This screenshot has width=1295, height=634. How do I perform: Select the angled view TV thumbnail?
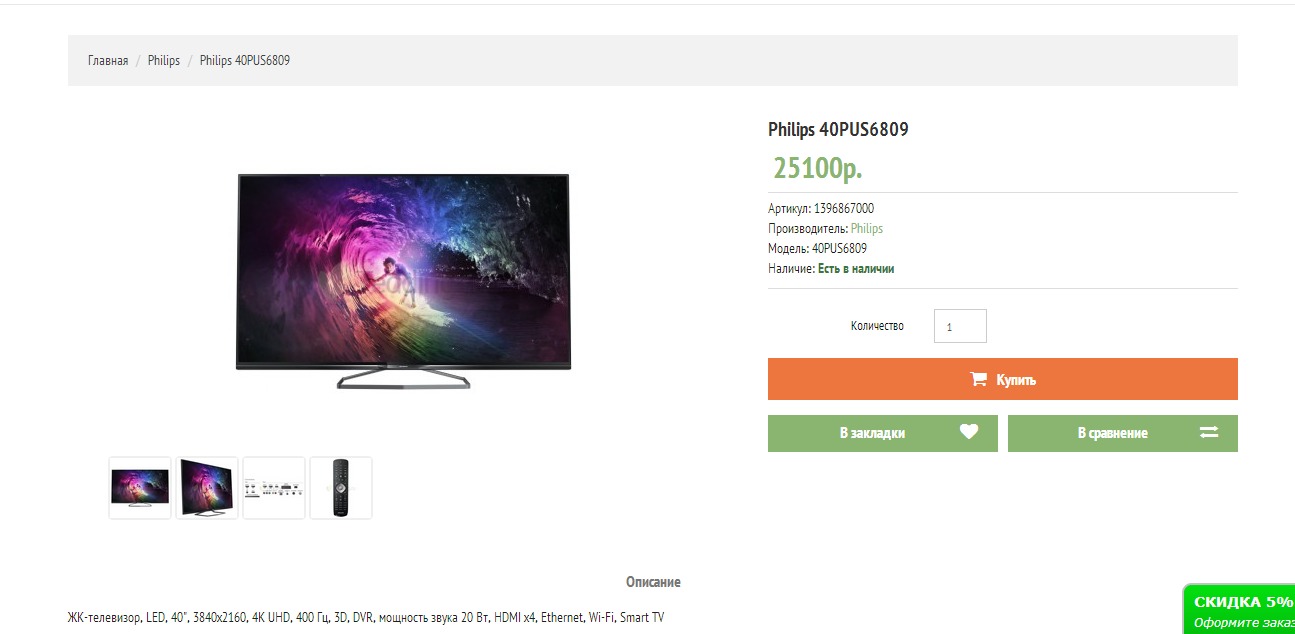tap(207, 488)
